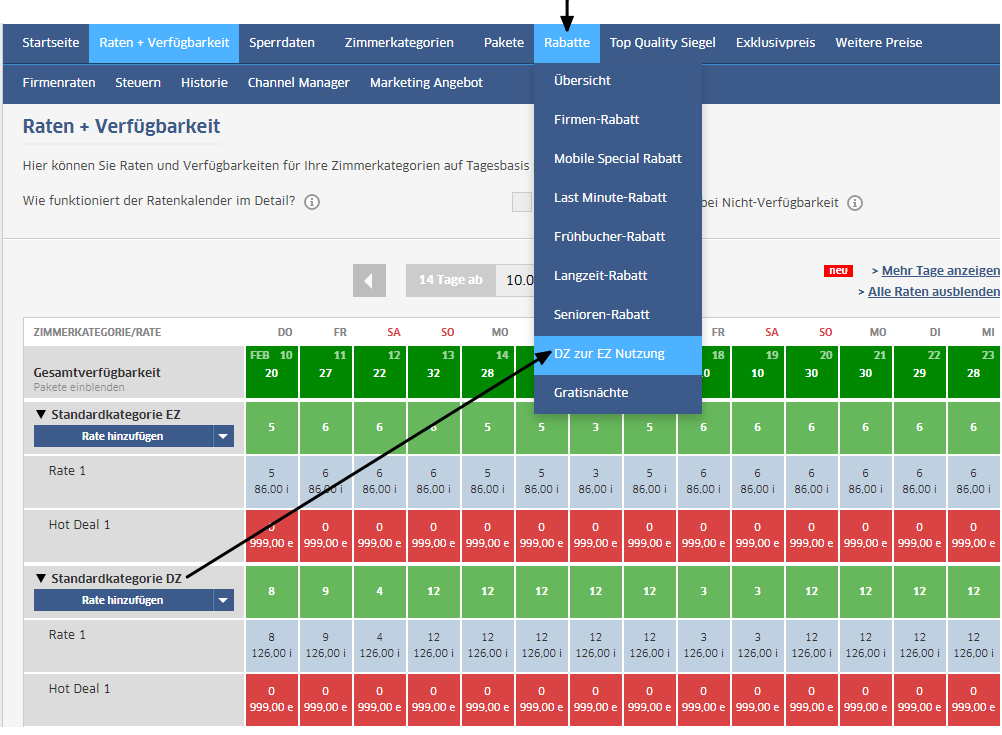Screen dimensions: 1002x735
Task: Open the Rabatte menu tab
Action: [567, 43]
